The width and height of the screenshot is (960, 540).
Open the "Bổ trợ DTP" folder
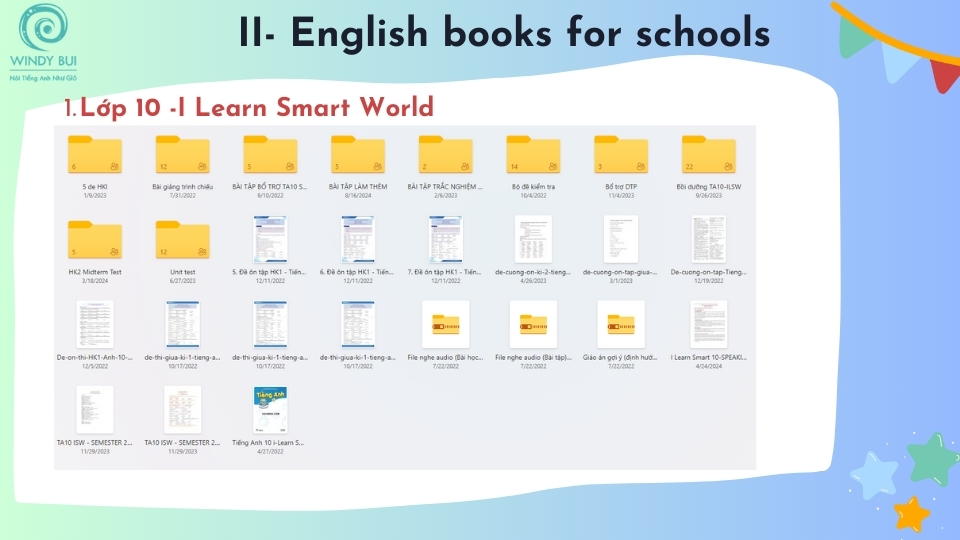[x=621, y=156]
